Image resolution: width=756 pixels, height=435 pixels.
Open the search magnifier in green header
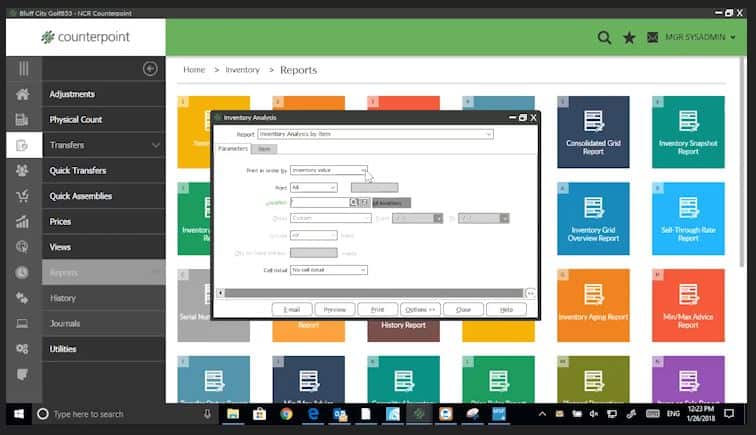click(604, 37)
